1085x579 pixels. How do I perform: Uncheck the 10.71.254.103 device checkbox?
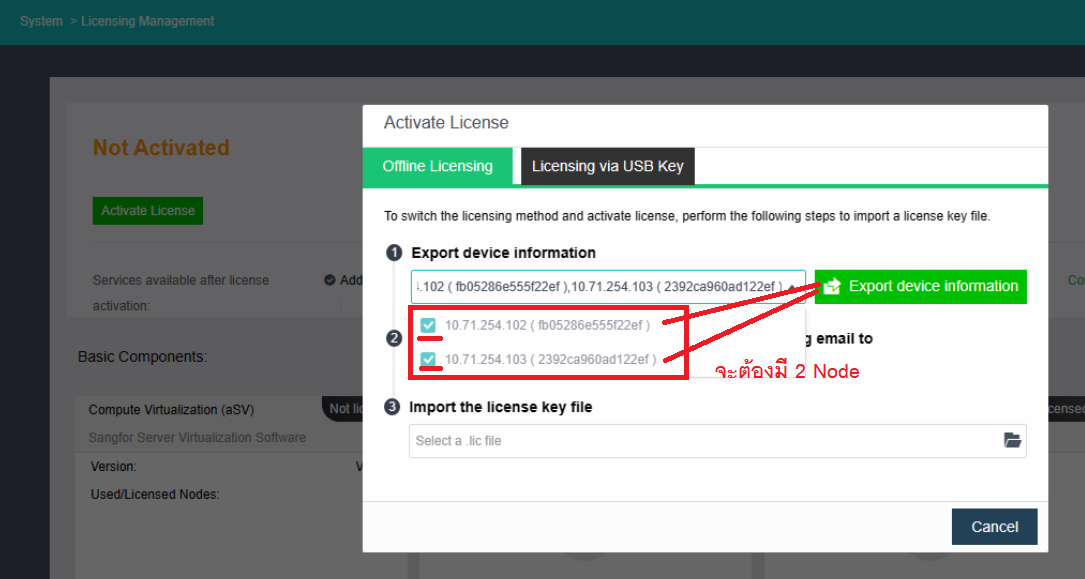[428, 357]
